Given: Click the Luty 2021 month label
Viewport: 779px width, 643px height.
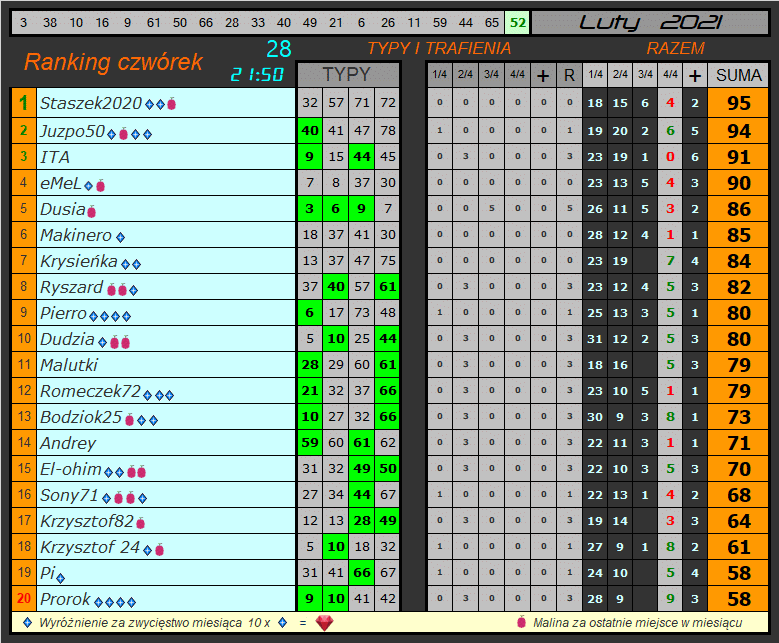Looking at the screenshot, I should click(x=650, y=22).
